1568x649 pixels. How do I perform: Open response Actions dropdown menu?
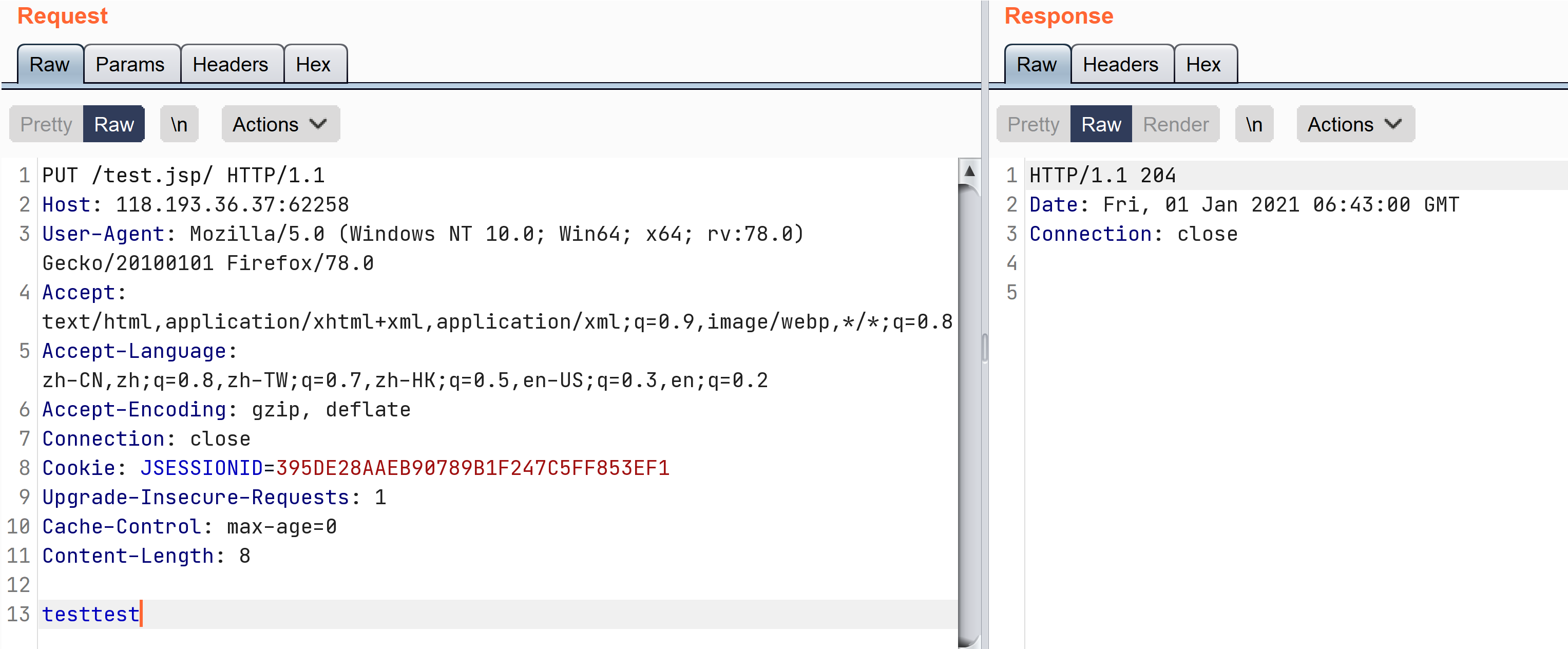point(1355,124)
